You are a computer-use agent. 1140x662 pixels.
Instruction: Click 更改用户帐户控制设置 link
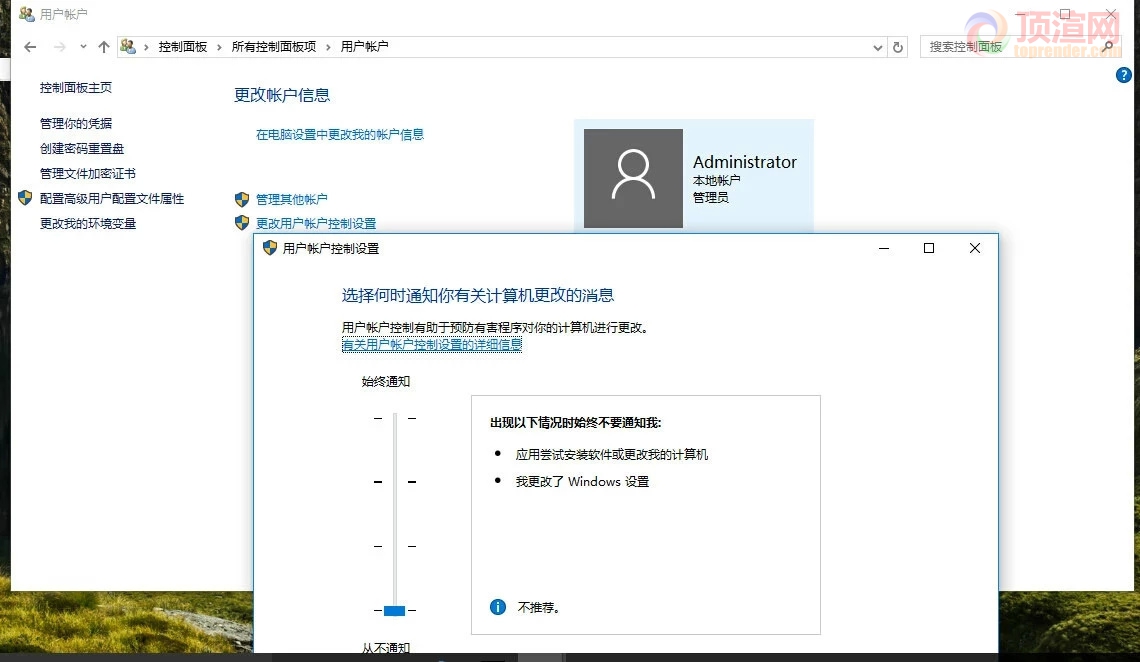coord(316,224)
